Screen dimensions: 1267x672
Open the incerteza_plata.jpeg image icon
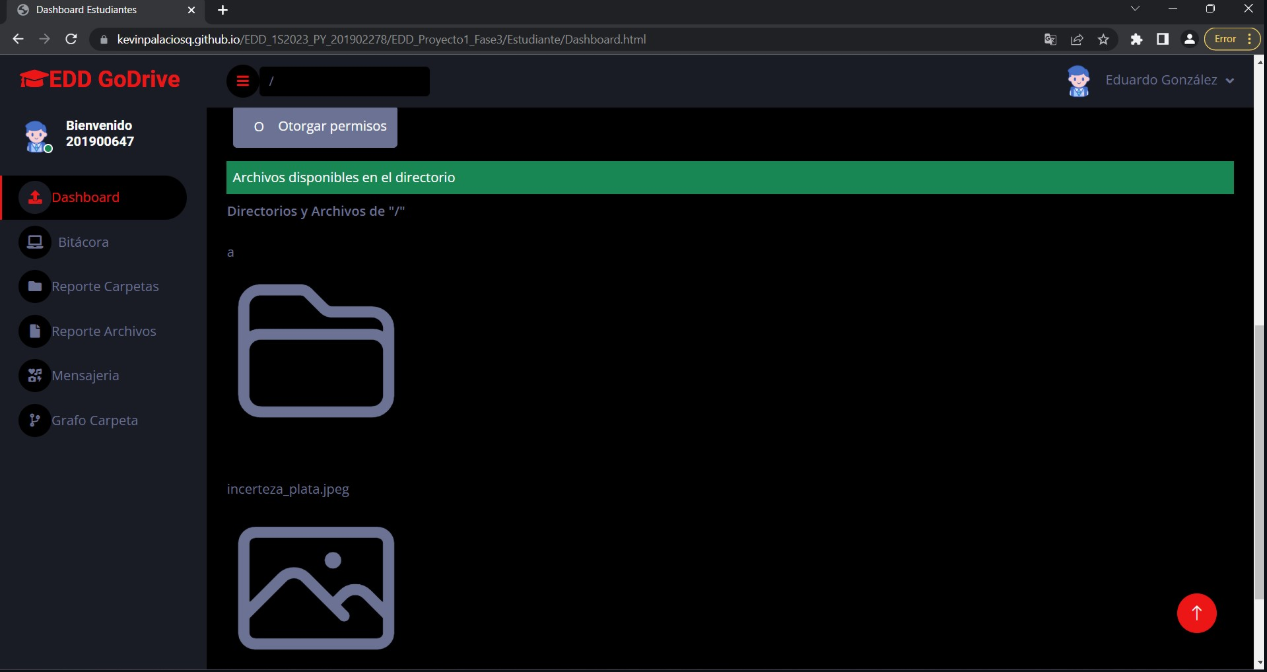tap(316, 588)
